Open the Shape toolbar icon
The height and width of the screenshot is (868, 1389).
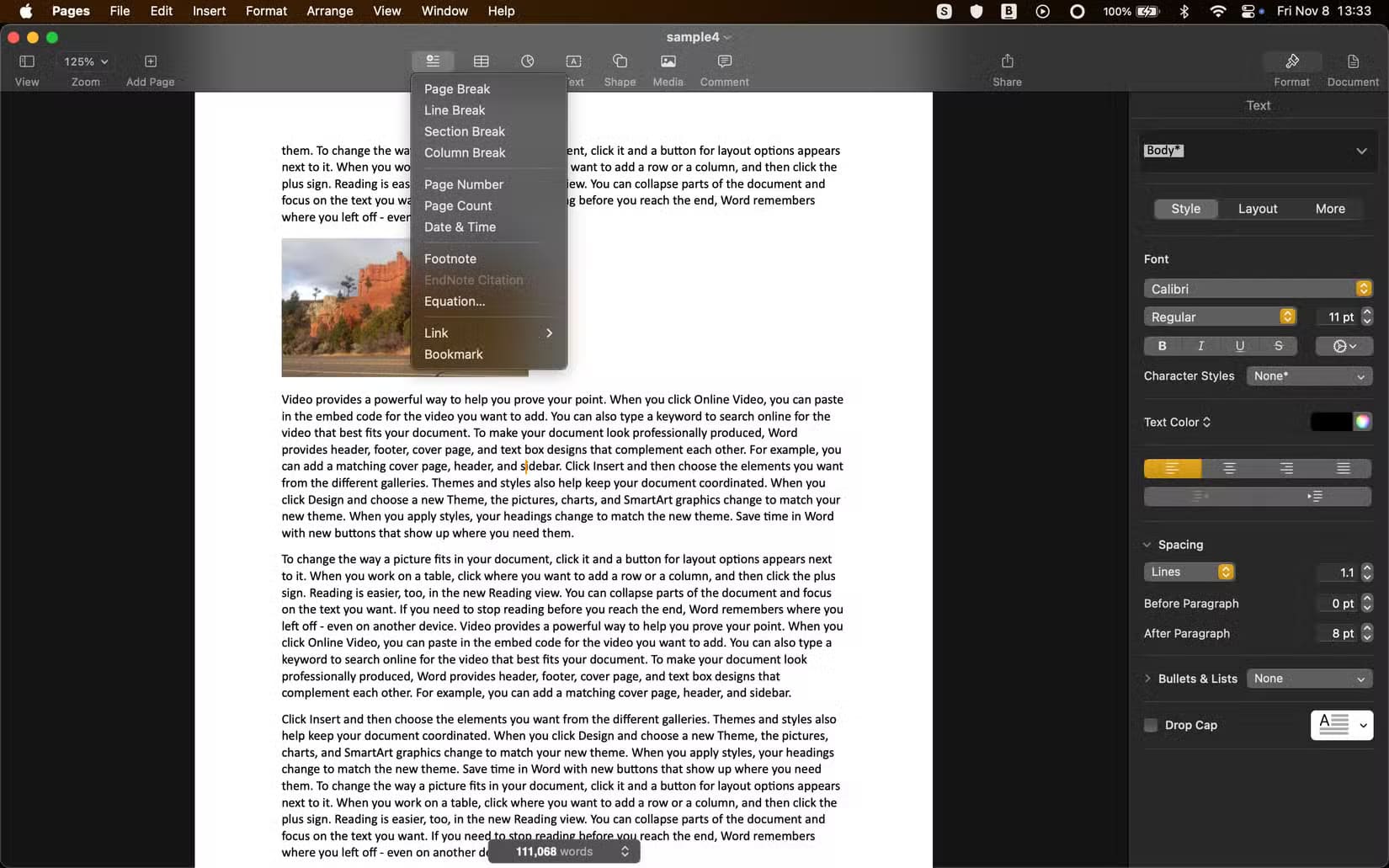click(620, 61)
